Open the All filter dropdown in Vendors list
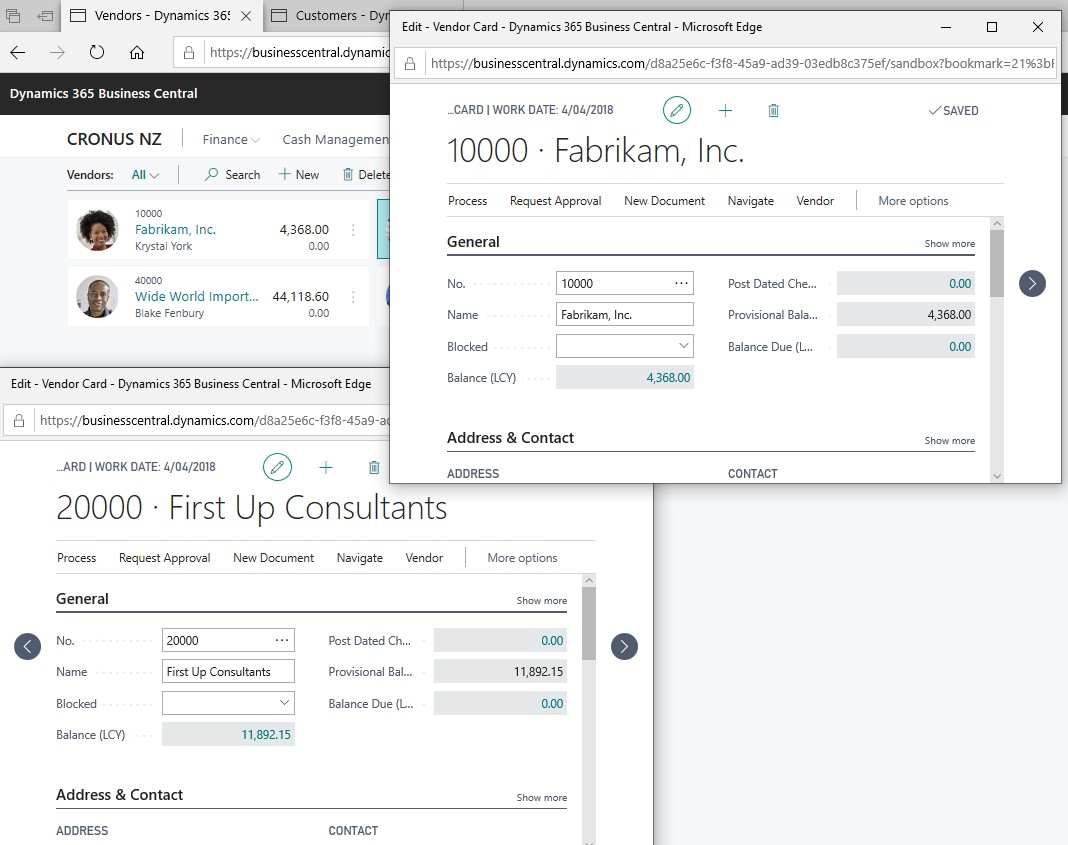The image size is (1068, 845). [x=146, y=174]
